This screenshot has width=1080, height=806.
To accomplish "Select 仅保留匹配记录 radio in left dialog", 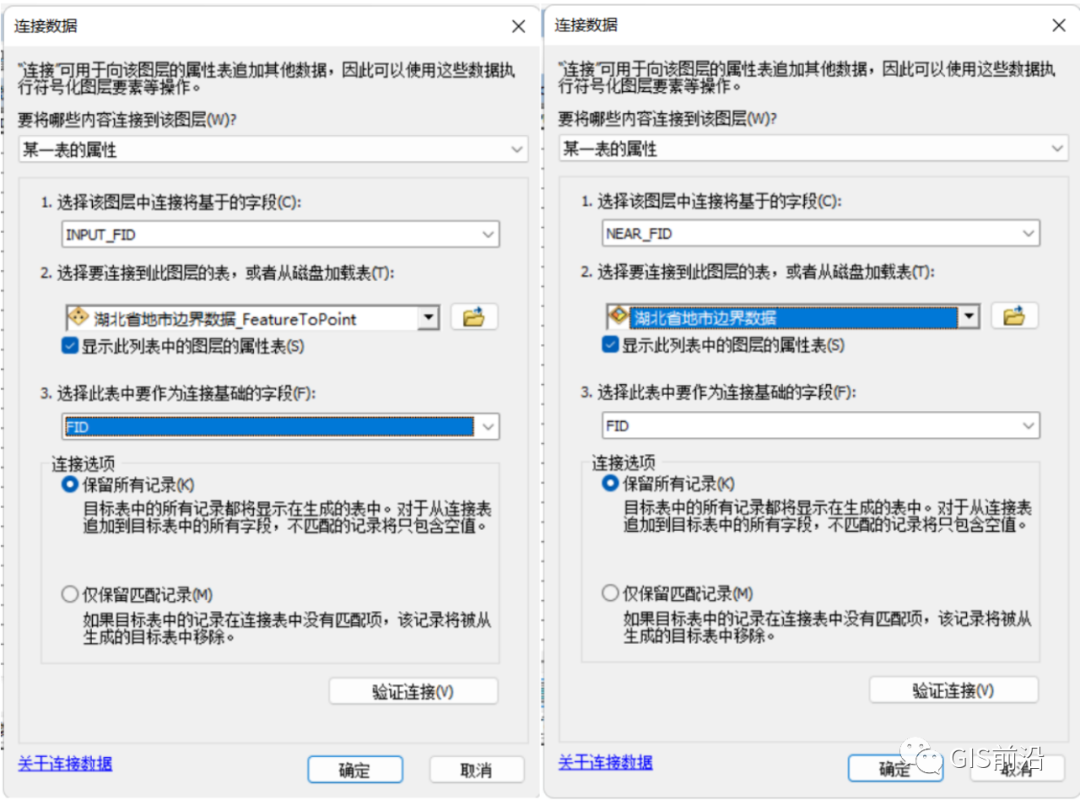I will 70,594.
